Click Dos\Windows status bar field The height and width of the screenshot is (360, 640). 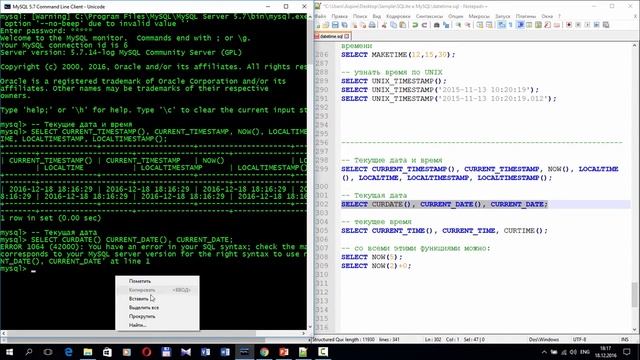(543, 340)
